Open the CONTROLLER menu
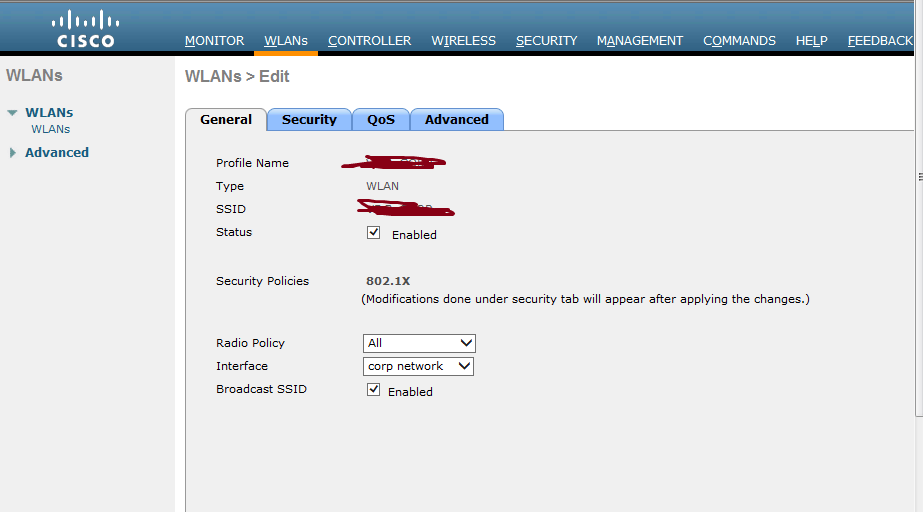The height and width of the screenshot is (512, 923). point(370,41)
